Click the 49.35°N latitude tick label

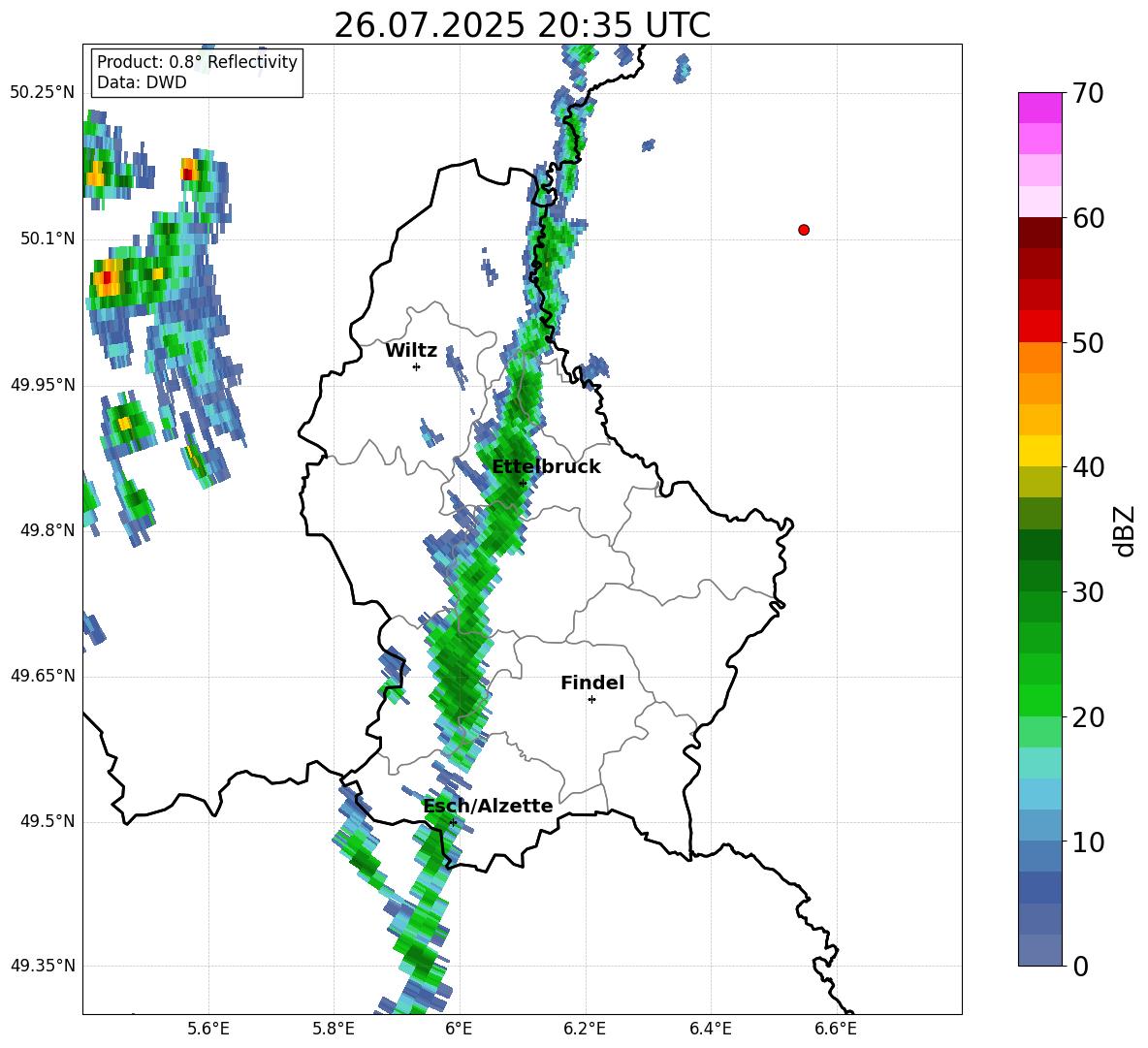[43, 966]
